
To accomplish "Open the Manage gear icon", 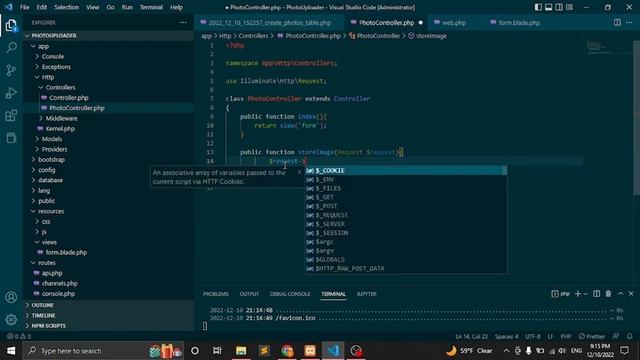I will tap(11, 320).
